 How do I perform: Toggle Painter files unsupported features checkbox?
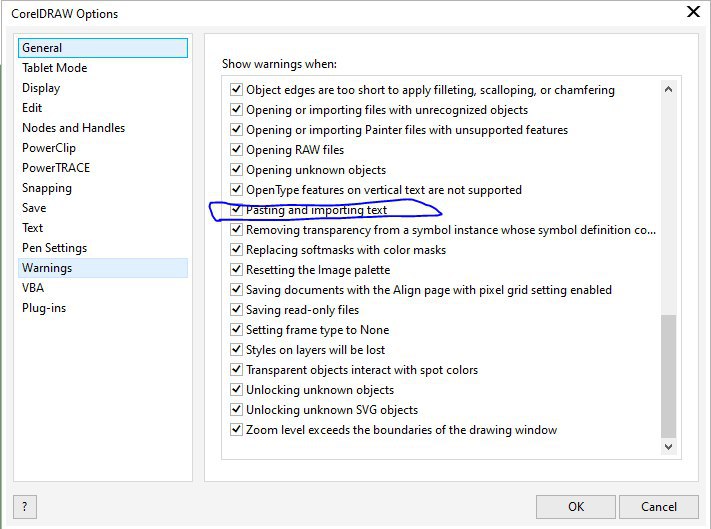click(x=236, y=129)
